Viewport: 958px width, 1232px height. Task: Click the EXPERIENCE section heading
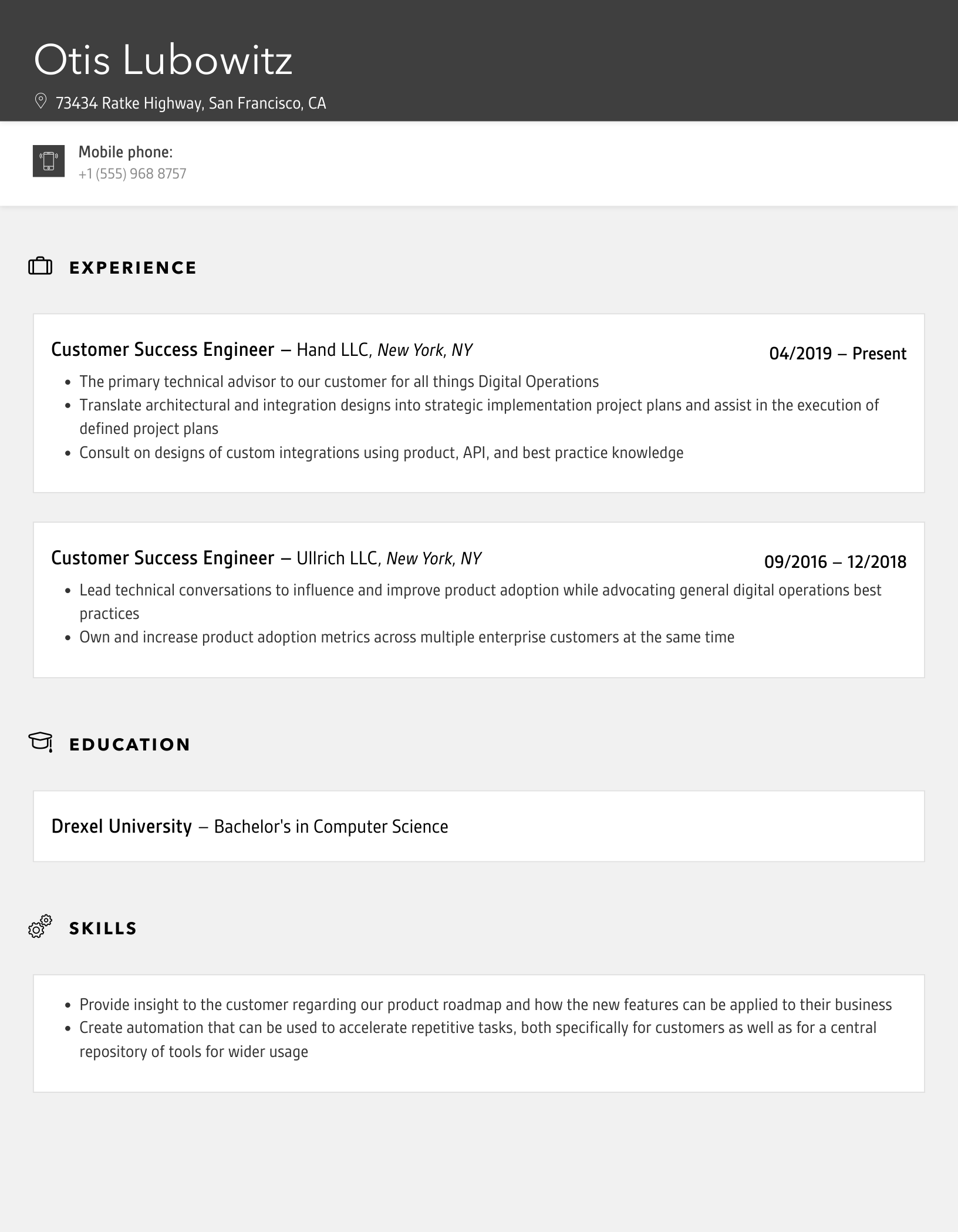tap(133, 268)
